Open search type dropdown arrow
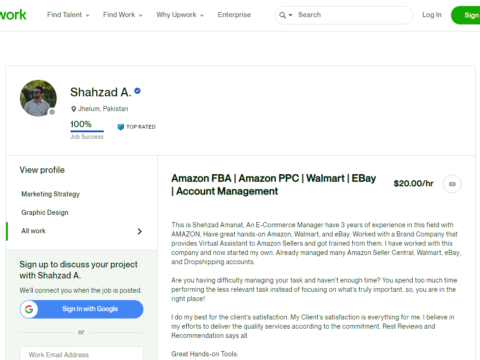Image resolution: width=480 pixels, height=360 pixels. point(290,15)
